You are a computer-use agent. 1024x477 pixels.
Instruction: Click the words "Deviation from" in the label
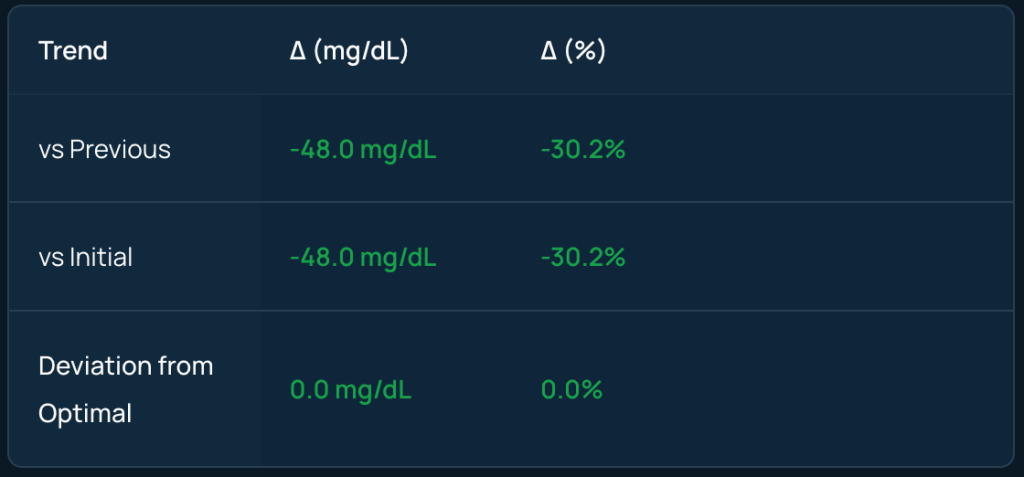point(126,366)
